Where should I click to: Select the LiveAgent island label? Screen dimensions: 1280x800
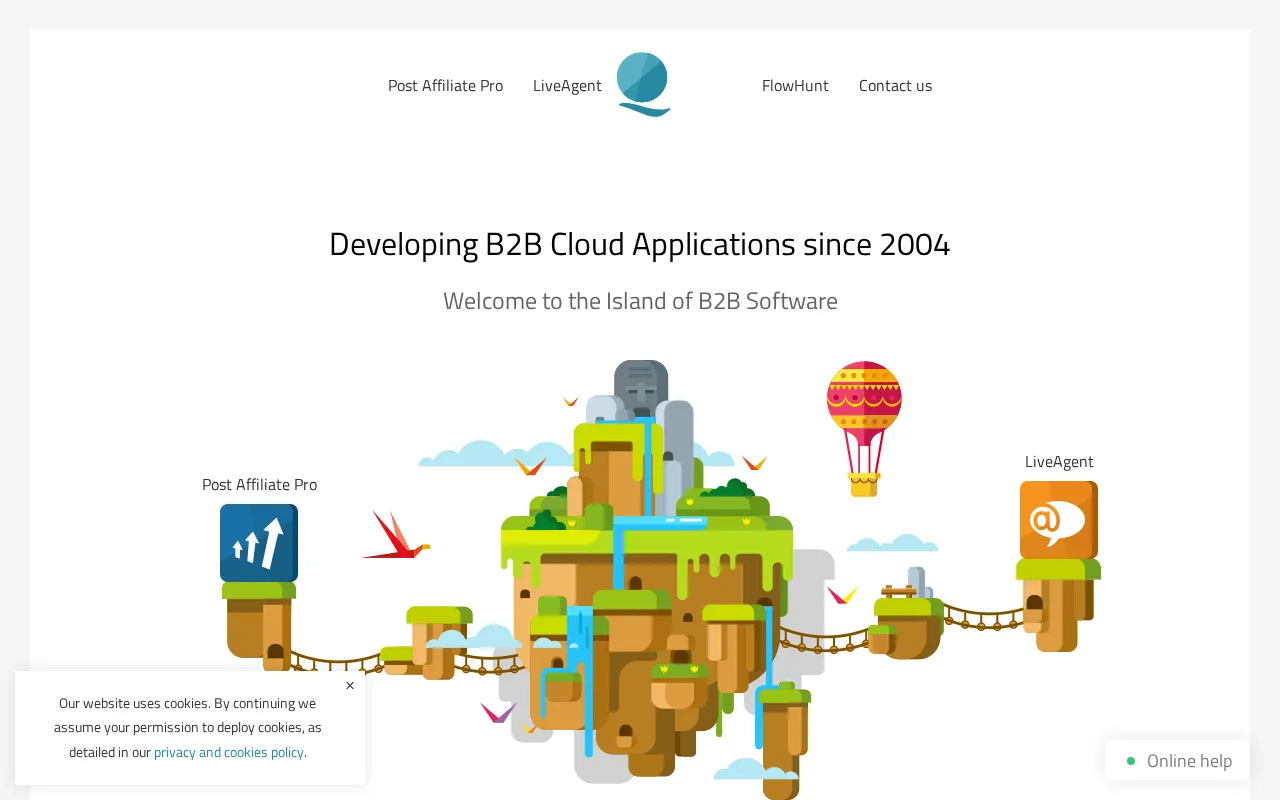1059,462
